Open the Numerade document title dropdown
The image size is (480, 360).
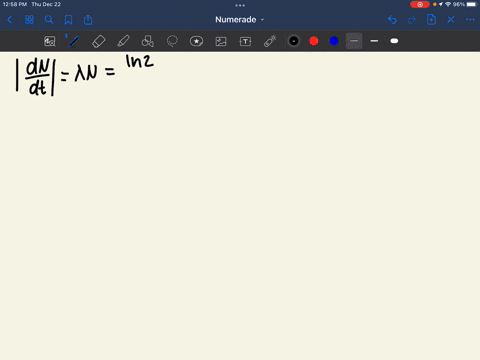(x=240, y=20)
